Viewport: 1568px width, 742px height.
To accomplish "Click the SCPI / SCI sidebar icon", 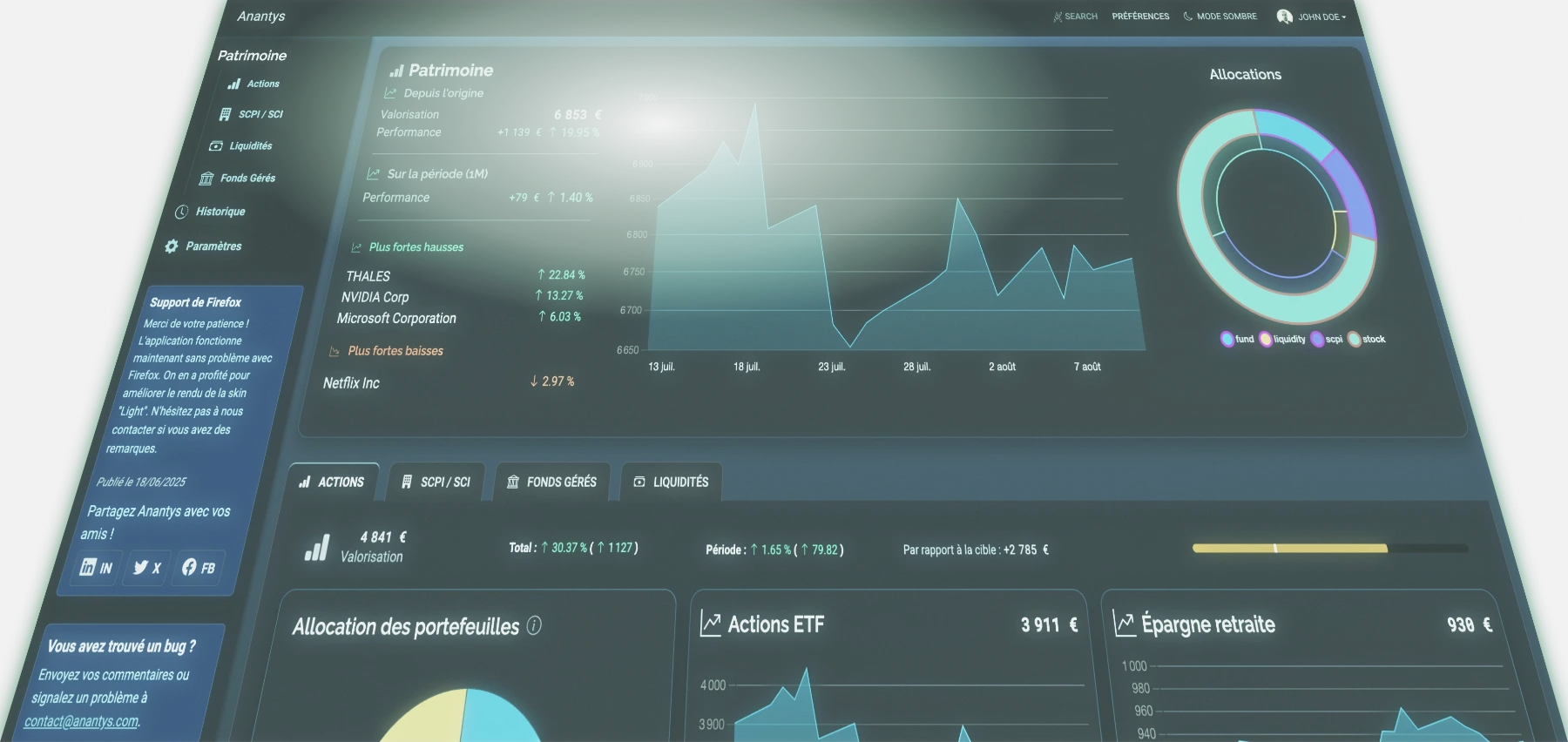I will pyautogui.click(x=226, y=114).
